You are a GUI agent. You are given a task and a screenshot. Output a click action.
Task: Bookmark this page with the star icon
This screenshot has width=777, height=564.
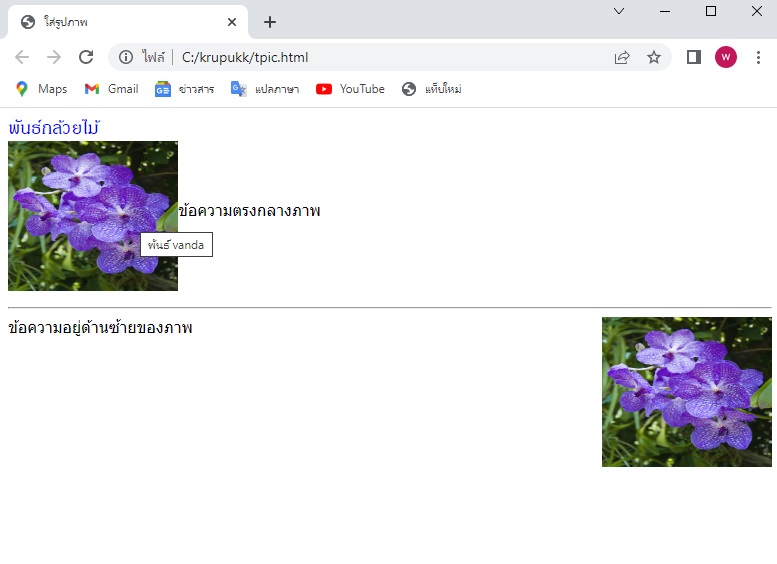point(654,57)
